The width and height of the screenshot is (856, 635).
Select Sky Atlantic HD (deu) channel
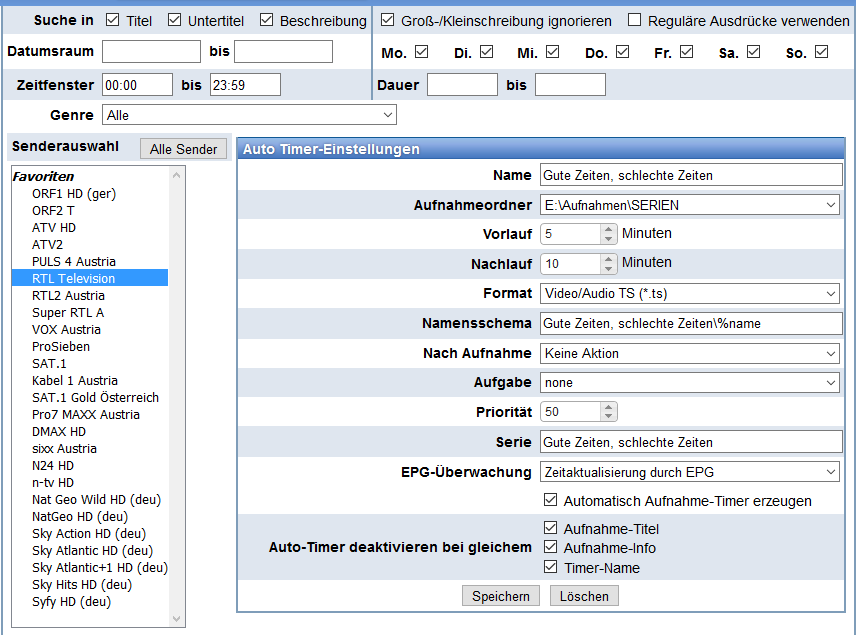click(x=92, y=551)
